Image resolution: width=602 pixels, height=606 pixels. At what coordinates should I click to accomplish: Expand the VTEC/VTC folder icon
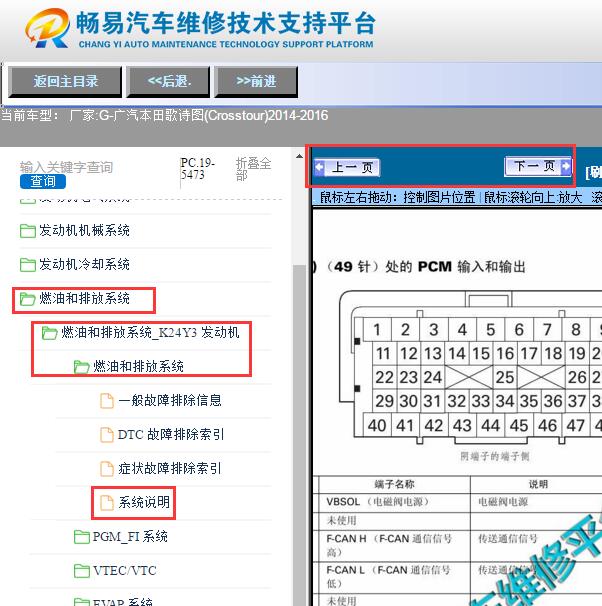82,571
